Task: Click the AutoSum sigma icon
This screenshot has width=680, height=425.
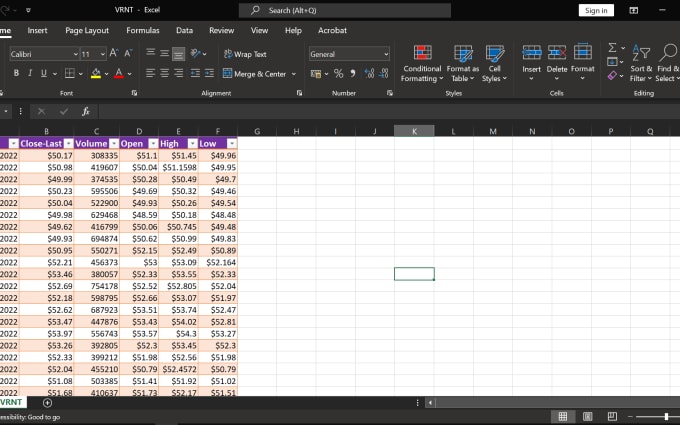Action: click(x=612, y=47)
